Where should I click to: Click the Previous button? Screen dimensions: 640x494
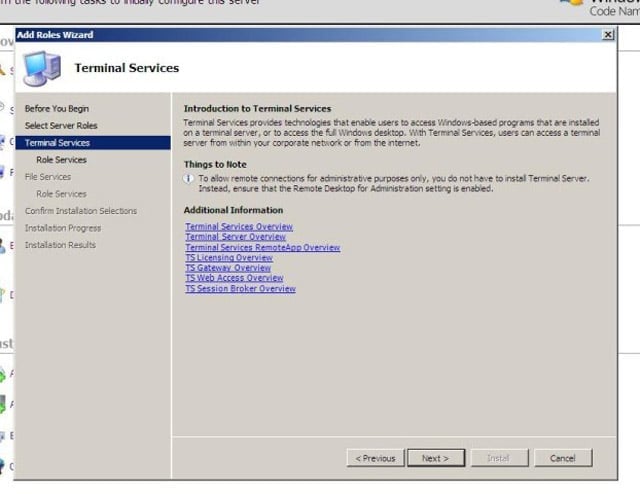pyautogui.click(x=376, y=458)
